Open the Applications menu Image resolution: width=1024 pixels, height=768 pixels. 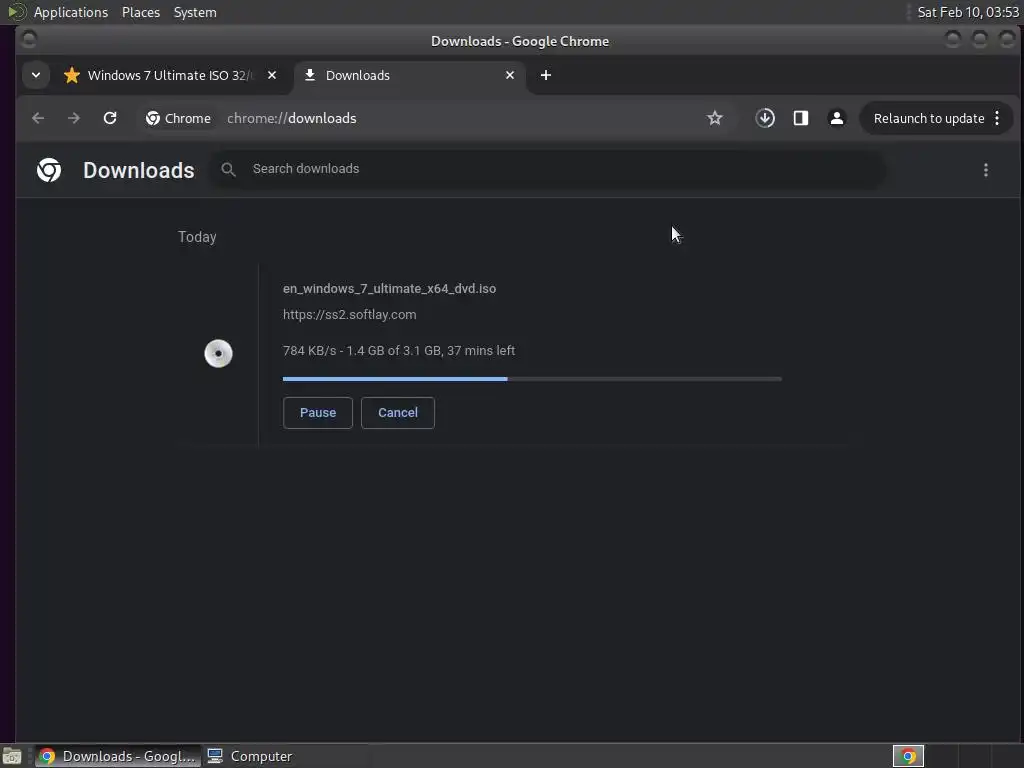point(71,12)
